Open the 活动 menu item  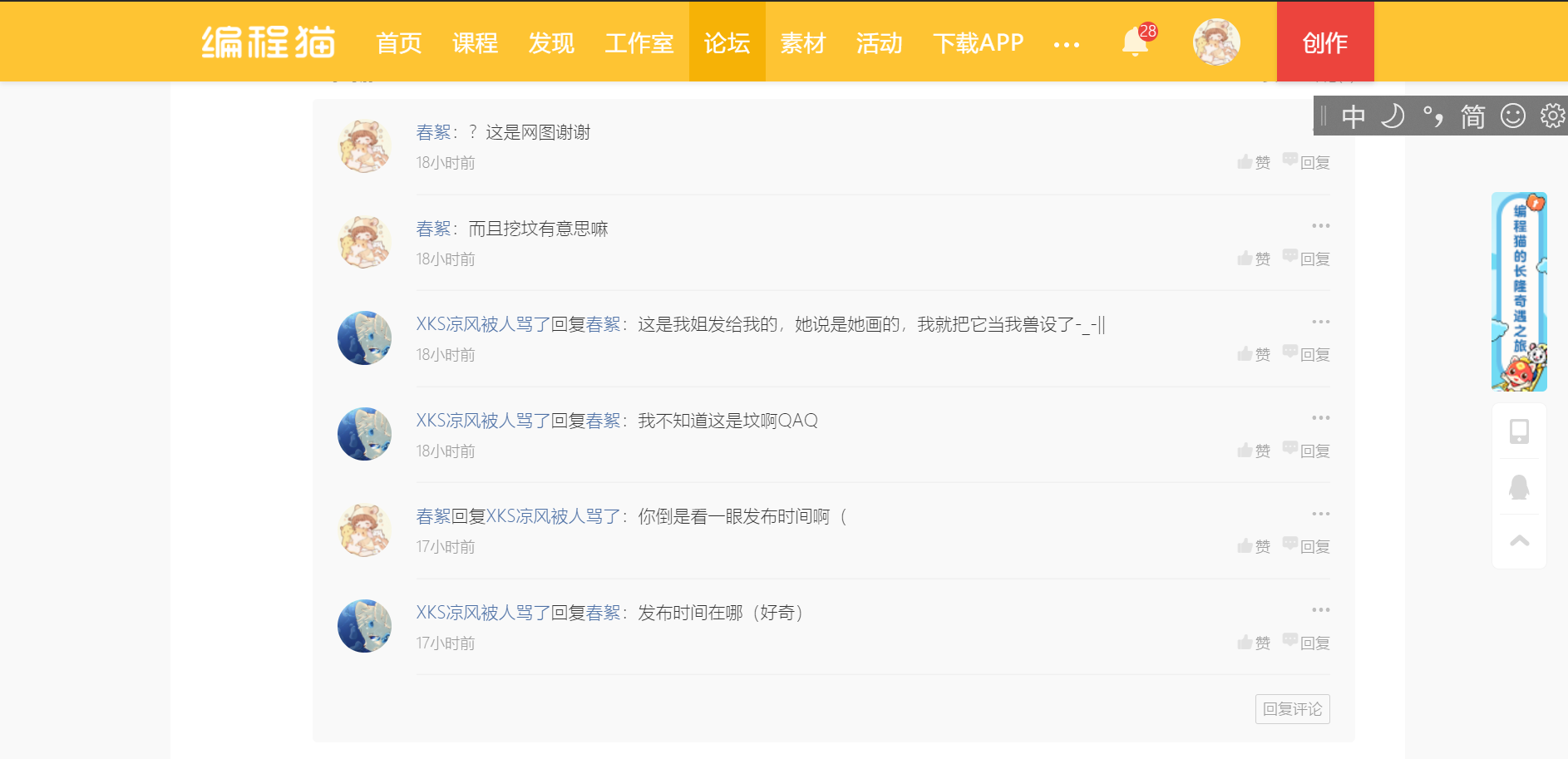coord(880,42)
